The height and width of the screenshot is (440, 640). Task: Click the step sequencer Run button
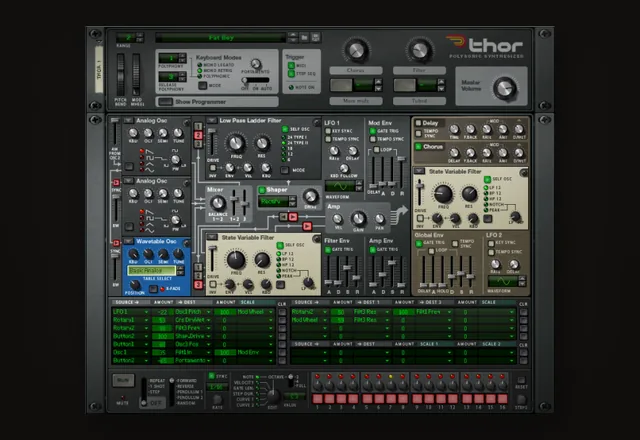point(123,380)
